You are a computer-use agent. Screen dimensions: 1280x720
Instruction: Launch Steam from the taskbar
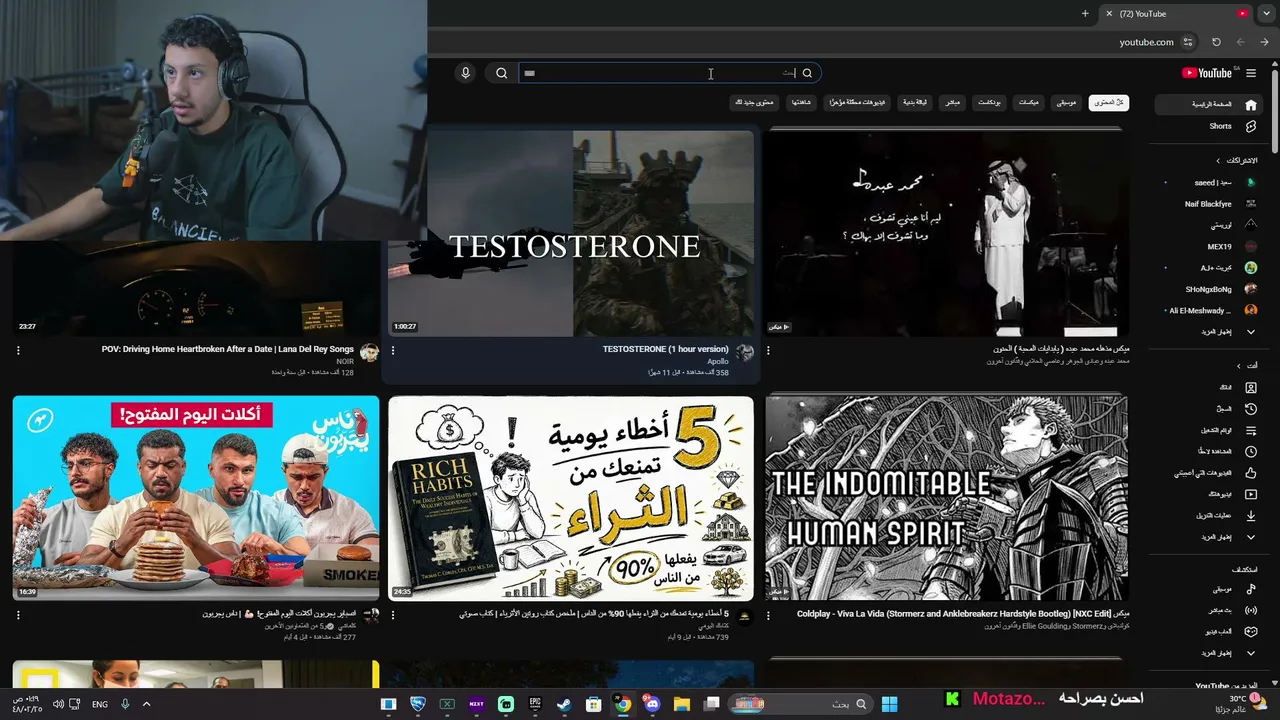click(565, 704)
